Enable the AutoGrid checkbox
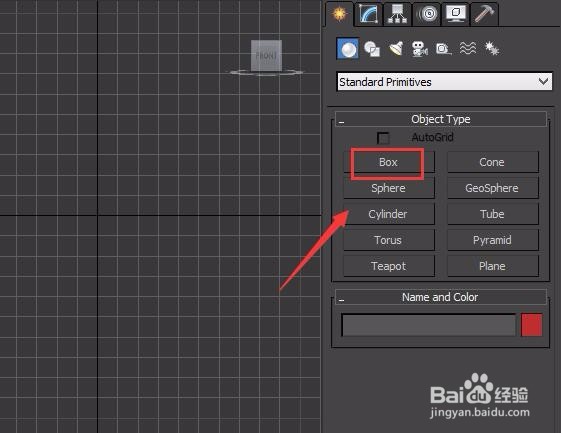The image size is (561, 433). pyautogui.click(x=383, y=138)
